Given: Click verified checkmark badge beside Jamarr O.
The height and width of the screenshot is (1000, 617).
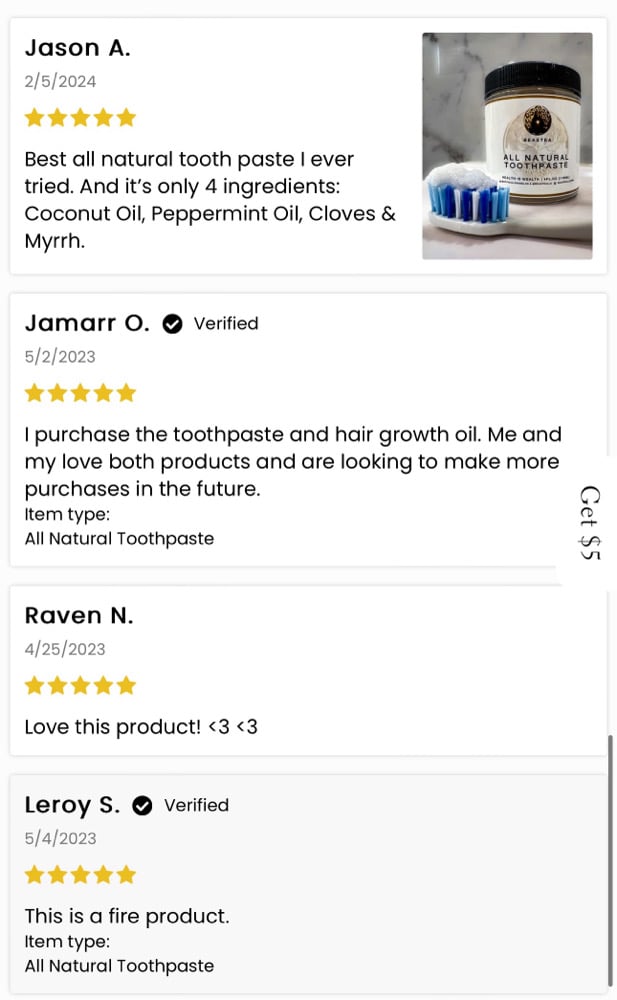Looking at the screenshot, I should pyautogui.click(x=172, y=324).
